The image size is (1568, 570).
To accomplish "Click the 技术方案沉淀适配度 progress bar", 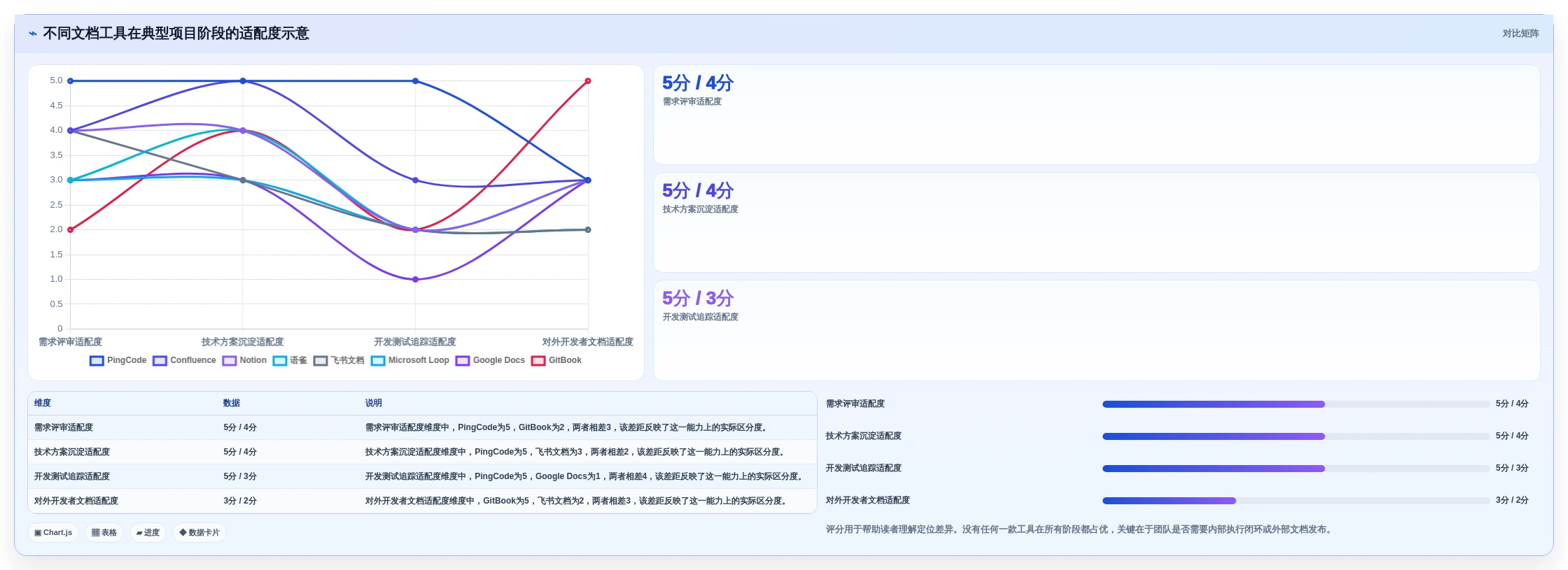I will 1296,436.
